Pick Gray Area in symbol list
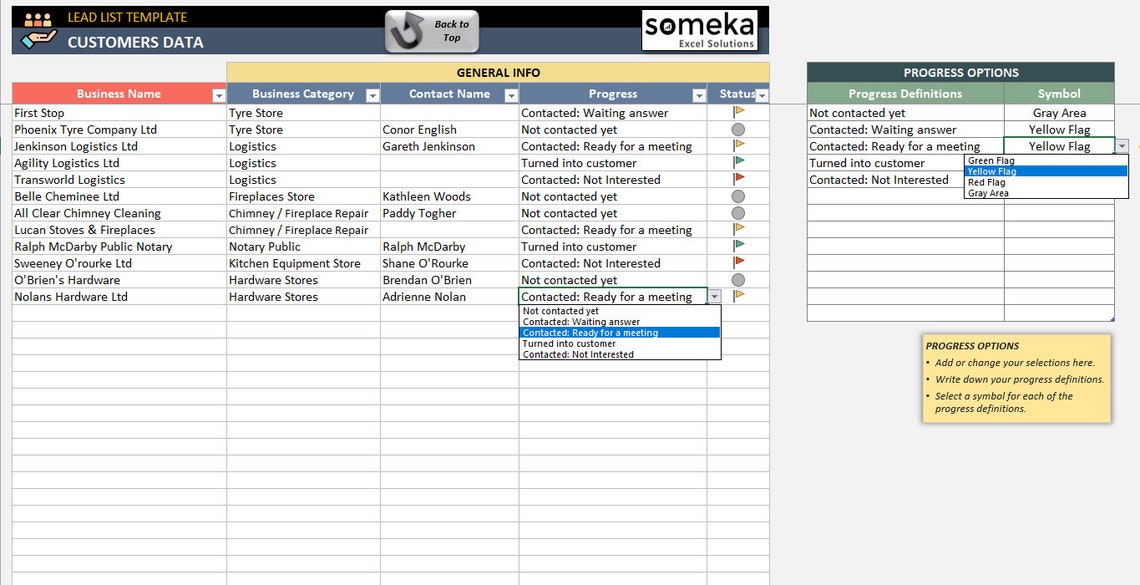The image size is (1140, 585). click(x=1046, y=193)
